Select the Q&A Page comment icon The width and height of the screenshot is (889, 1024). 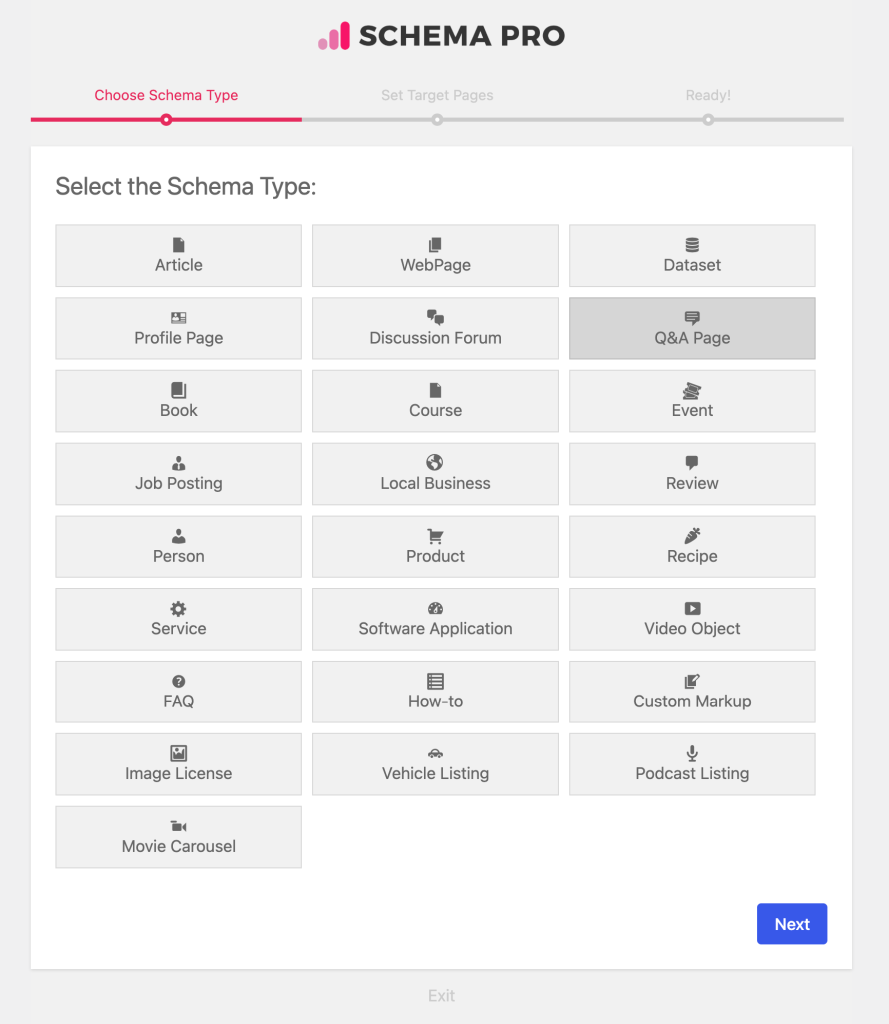[x=692, y=318]
